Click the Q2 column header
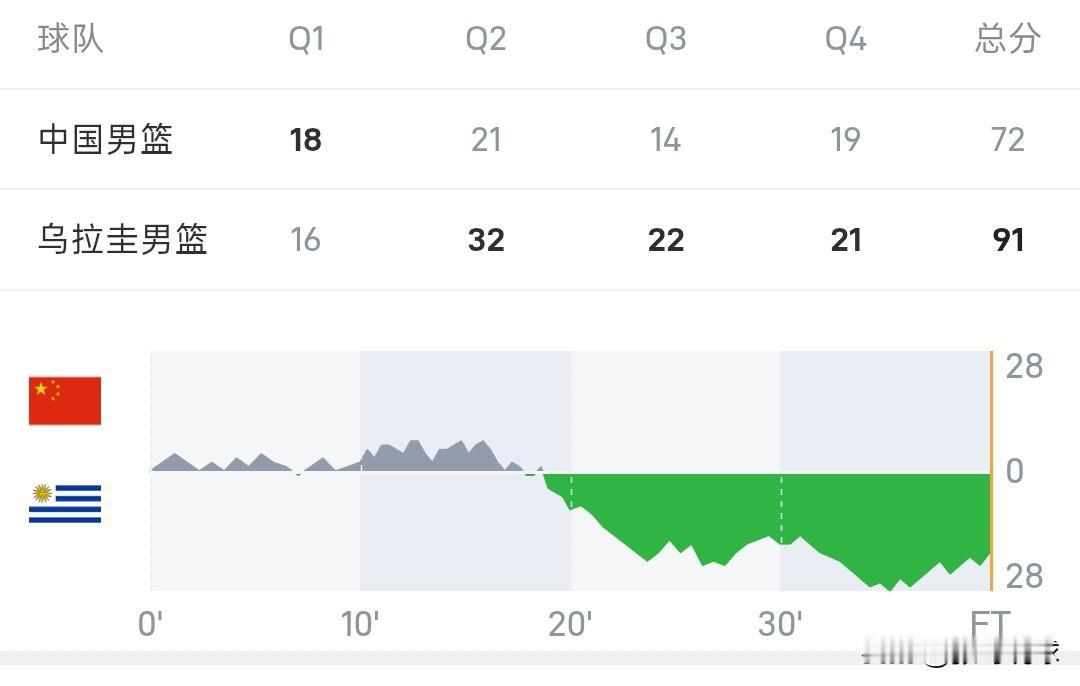This screenshot has height=686, width=1080. (486, 39)
